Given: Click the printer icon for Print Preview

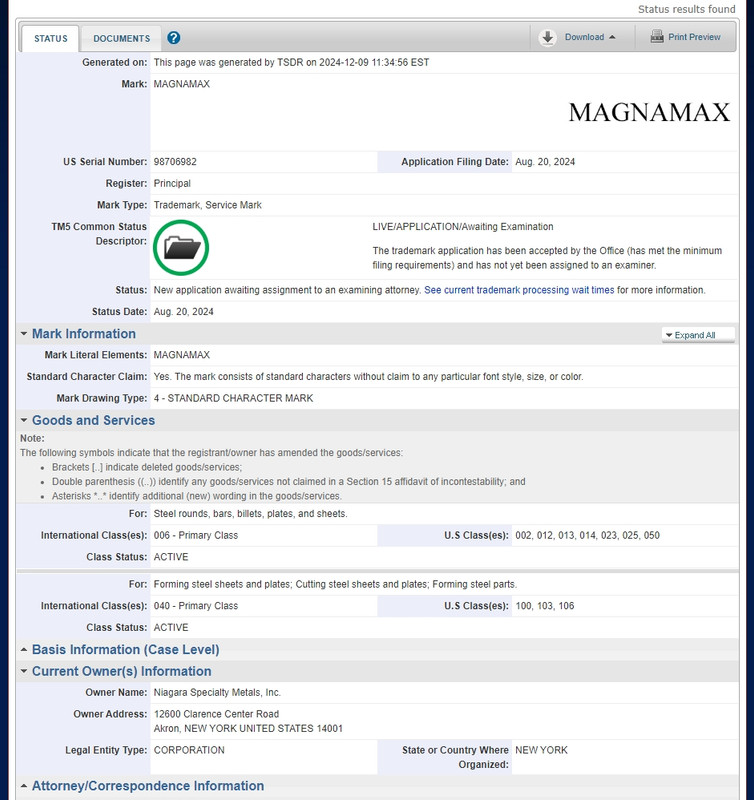Looking at the screenshot, I should point(657,37).
